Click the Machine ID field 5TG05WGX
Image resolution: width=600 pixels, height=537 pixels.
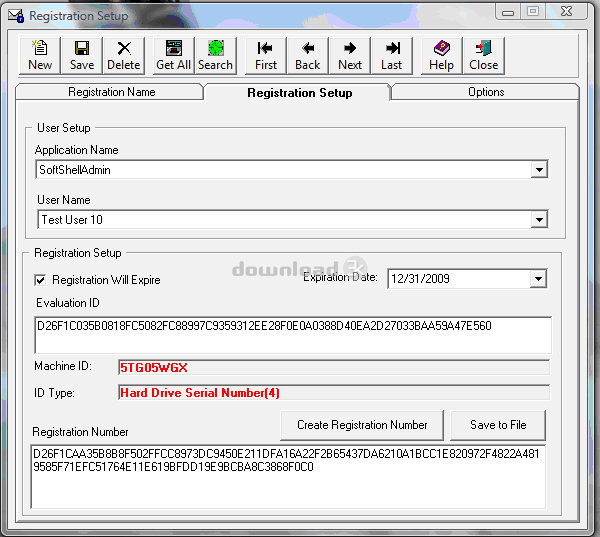[334, 367]
